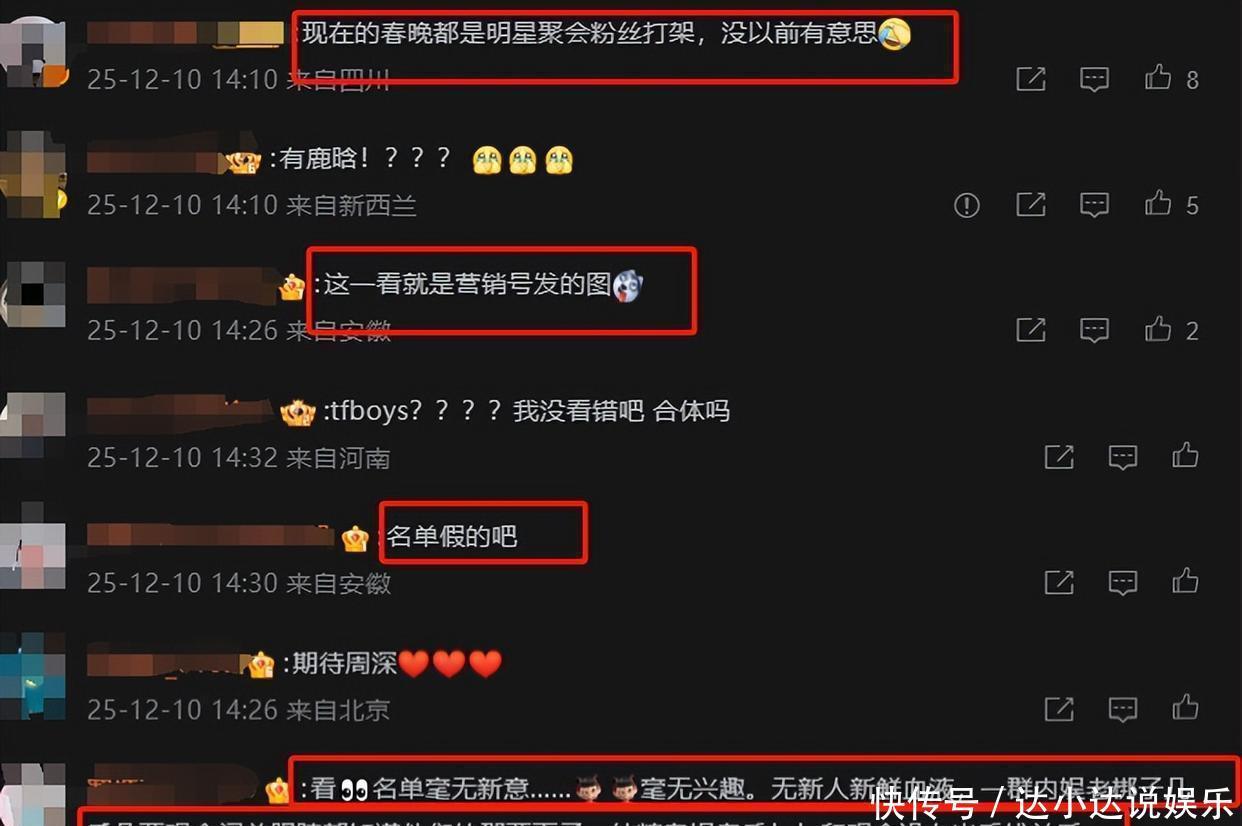Screen dimensions: 1242x826
Task: Click timestamp 25-12-10 14:32 来自河南
Action: click(238, 458)
